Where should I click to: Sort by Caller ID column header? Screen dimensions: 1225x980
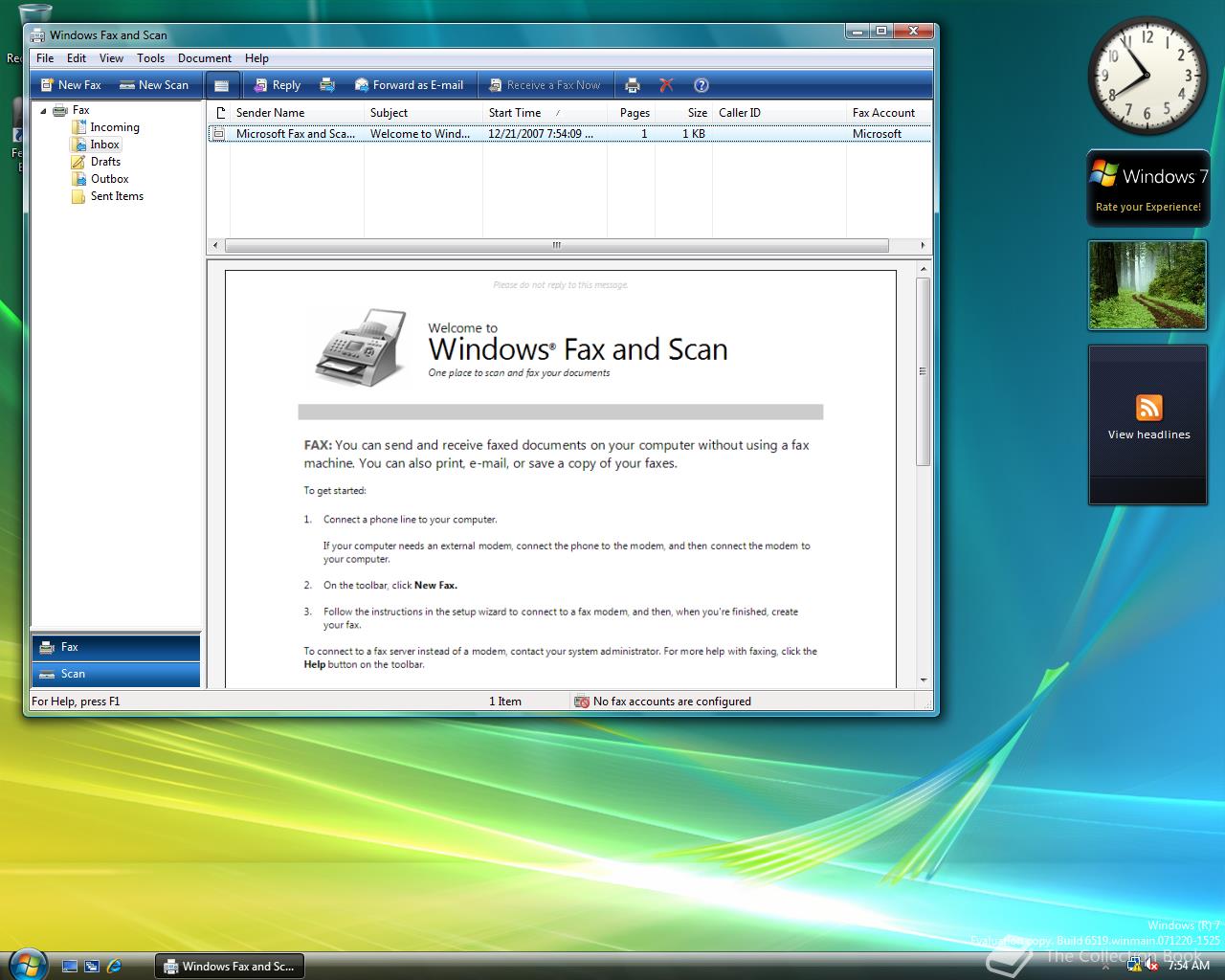(x=779, y=113)
